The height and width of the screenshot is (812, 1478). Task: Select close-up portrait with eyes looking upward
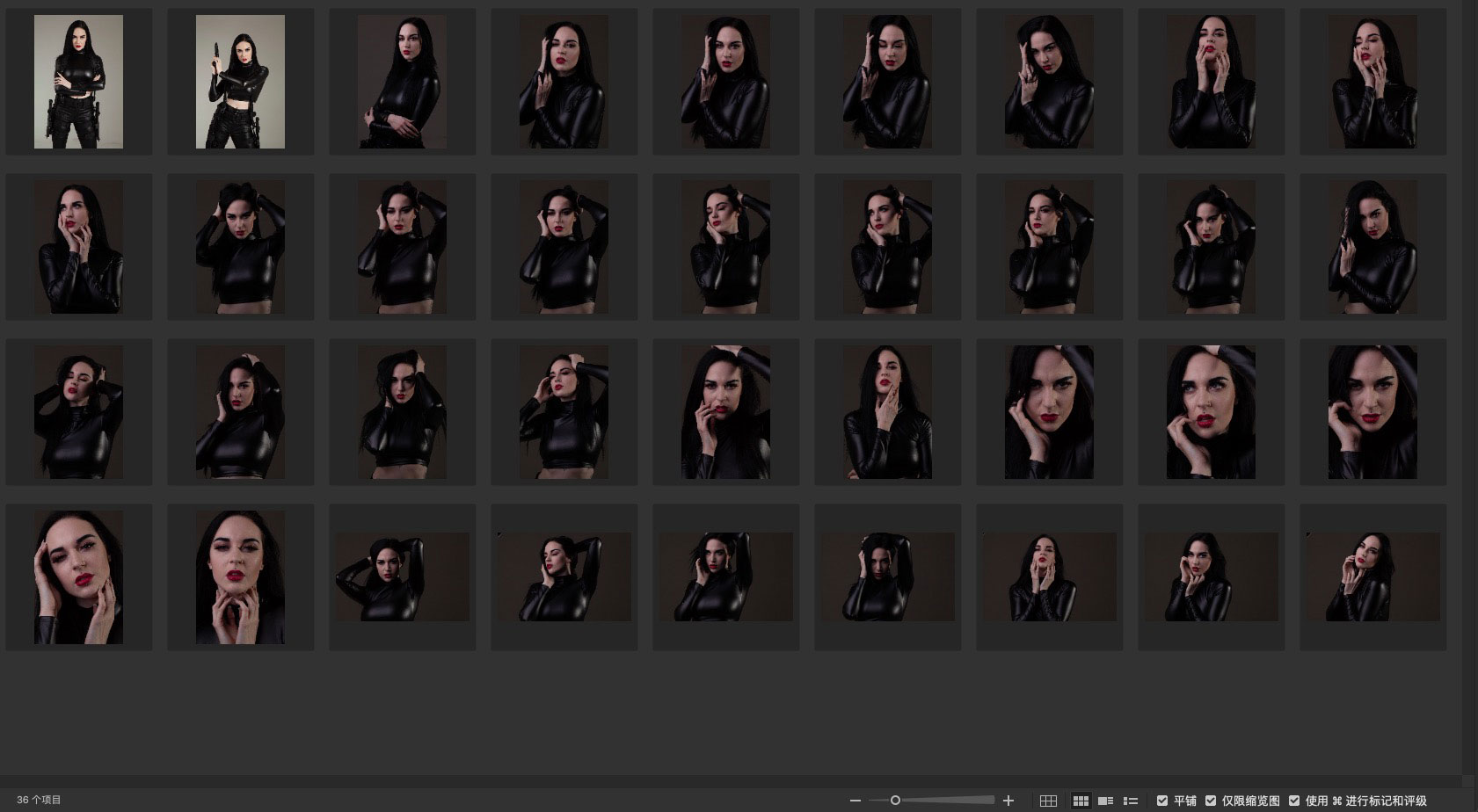(x=1211, y=412)
